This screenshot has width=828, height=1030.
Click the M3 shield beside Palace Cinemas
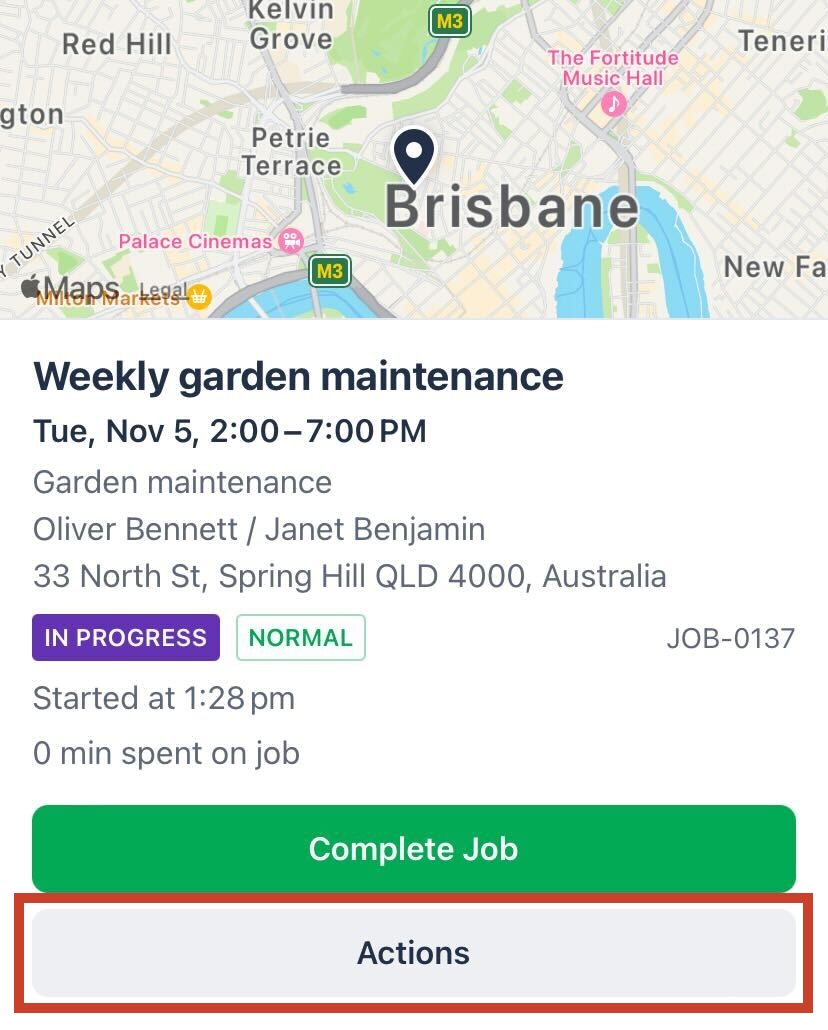click(x=329, y=270)
